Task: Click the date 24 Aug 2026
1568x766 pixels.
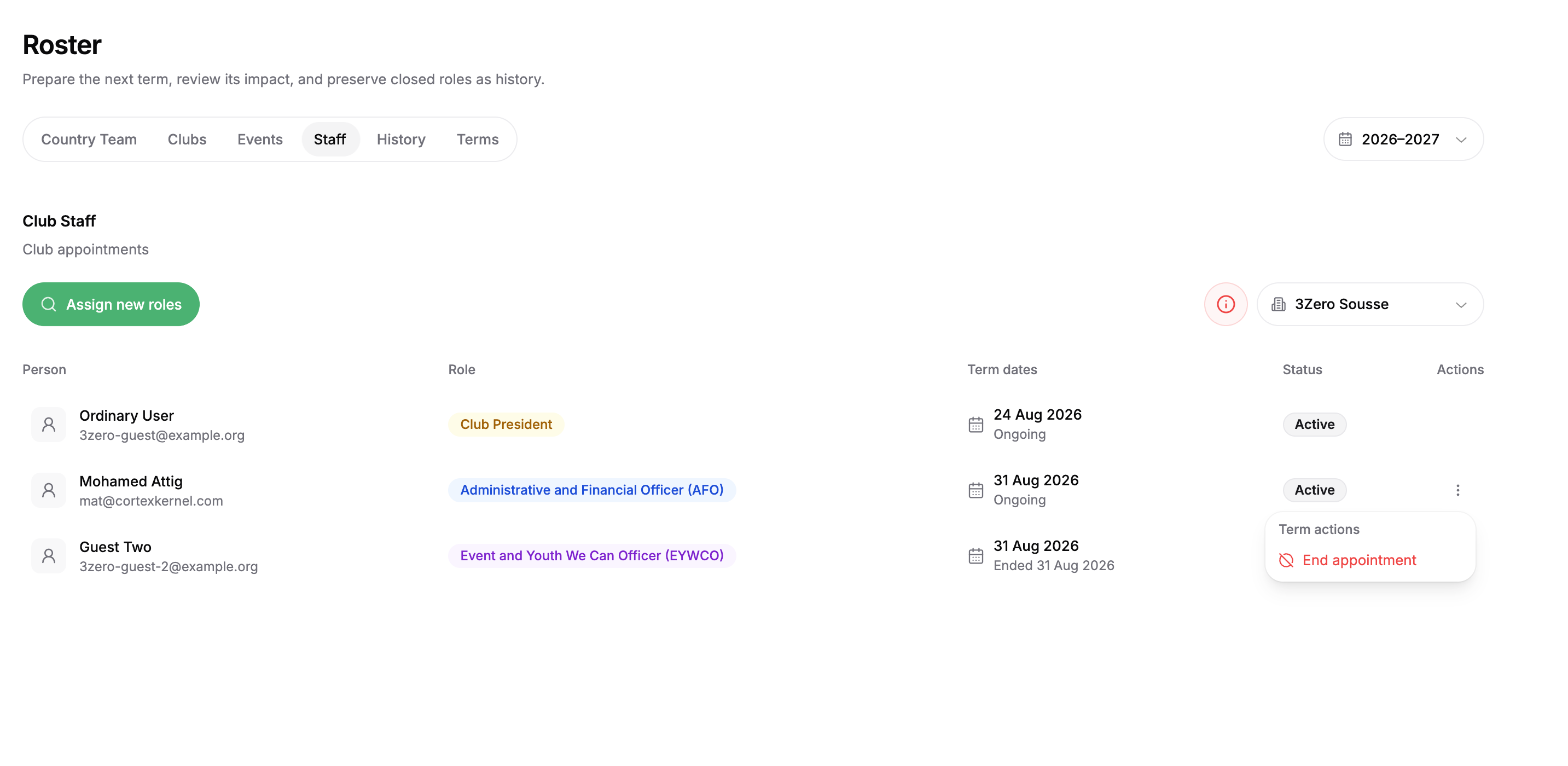Action: 1037,415
